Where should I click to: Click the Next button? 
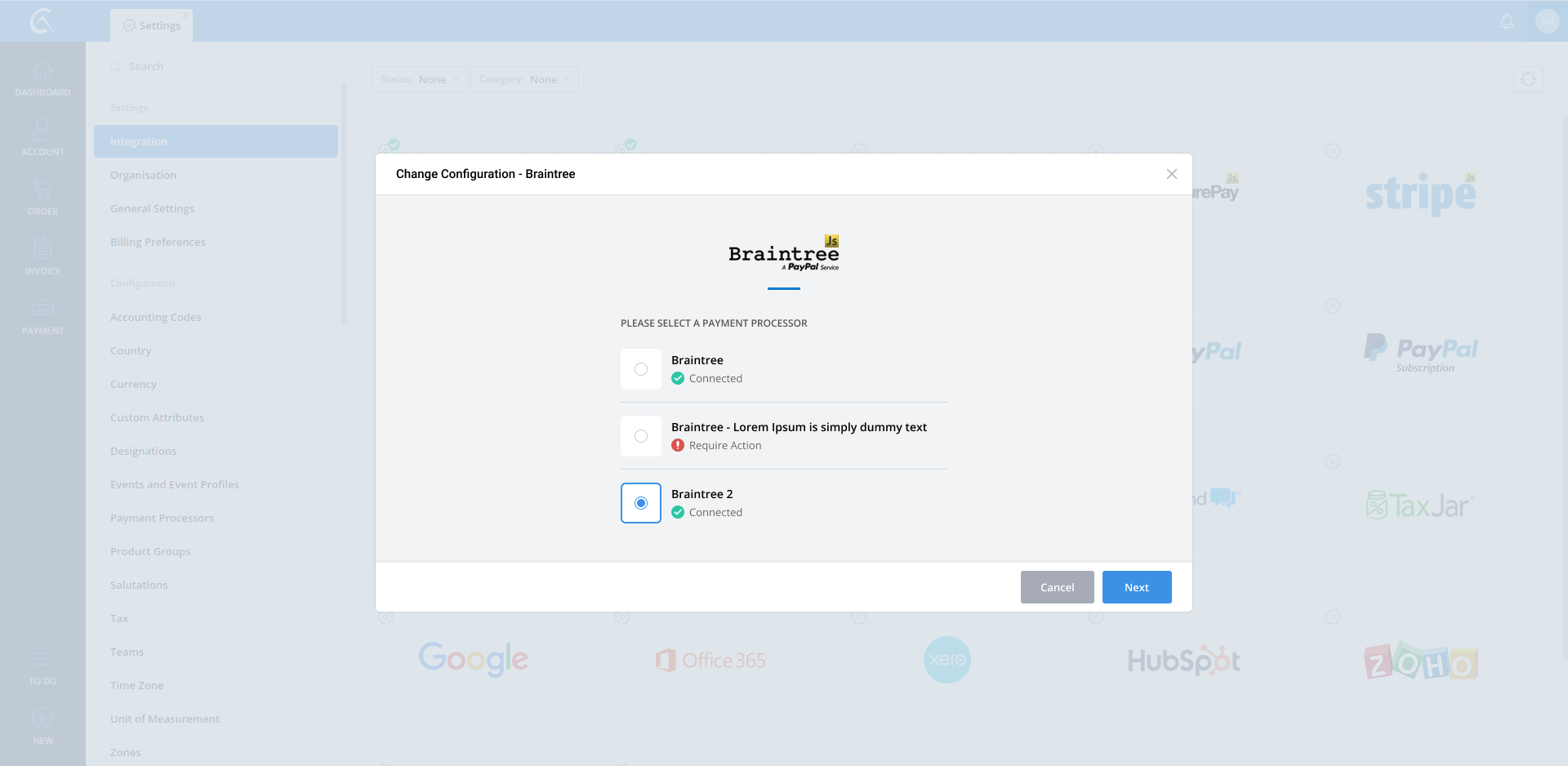coord(1136,587)
